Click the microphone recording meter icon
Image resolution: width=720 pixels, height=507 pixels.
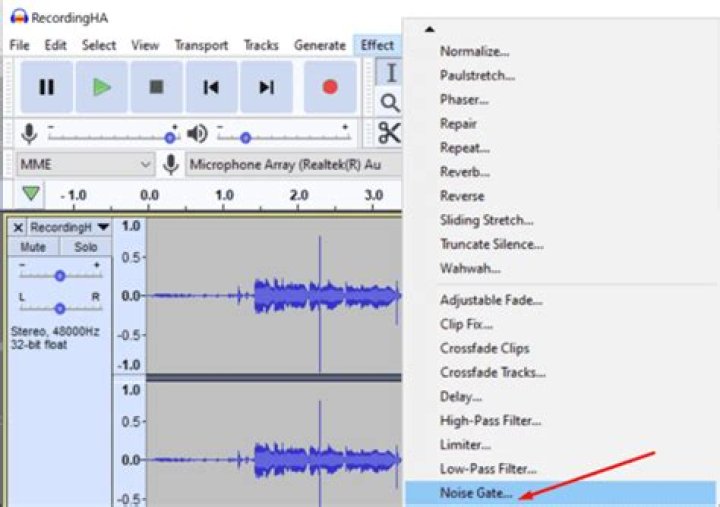[30, 133]
